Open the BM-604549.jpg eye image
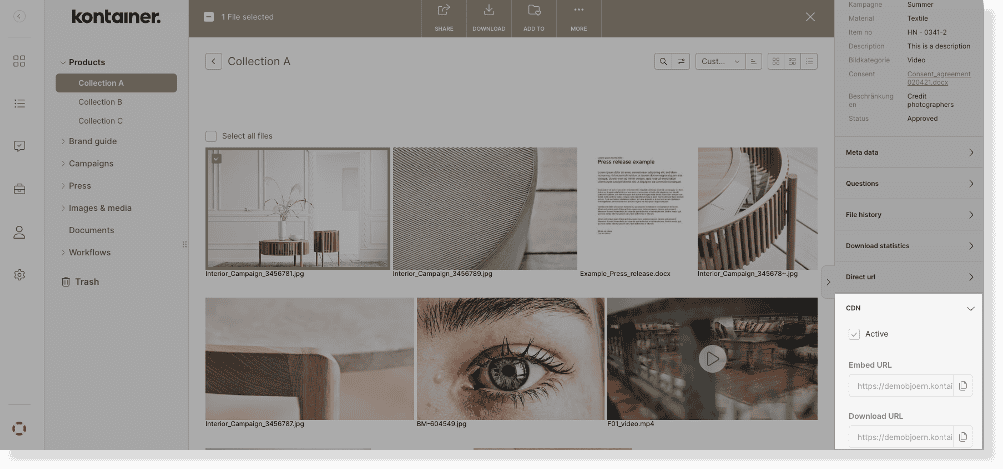This screenshot has height=469, width=1003. click(x=510, y=359)
